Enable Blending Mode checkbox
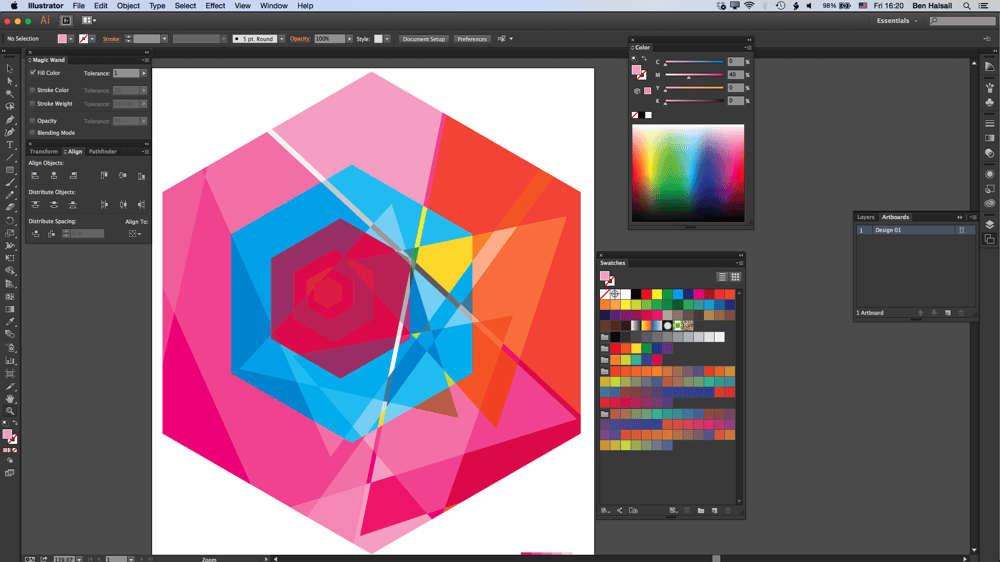 pyautogui.click(x=33, y=133)
